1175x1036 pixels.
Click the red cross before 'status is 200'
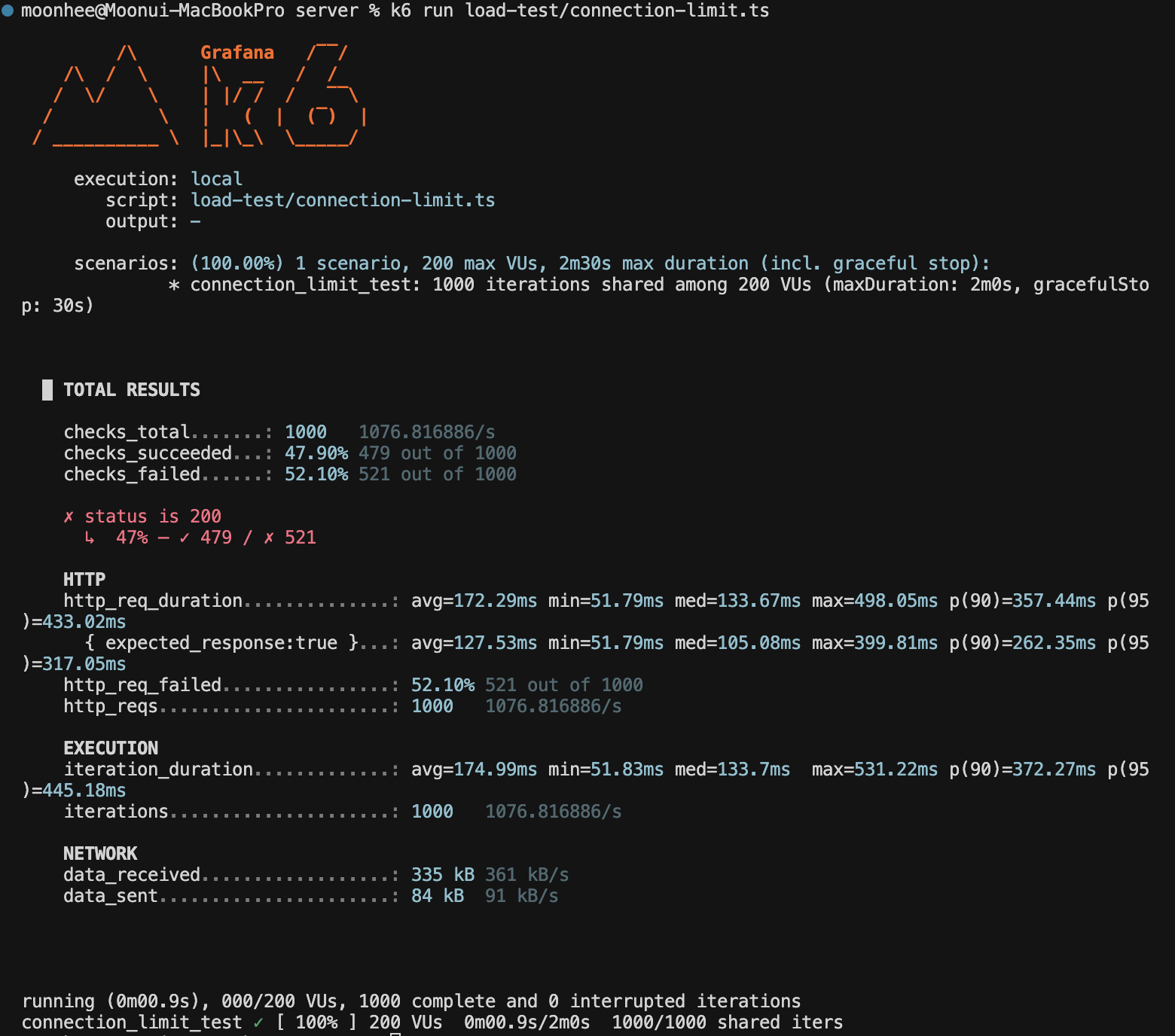(x=69, y=516)
